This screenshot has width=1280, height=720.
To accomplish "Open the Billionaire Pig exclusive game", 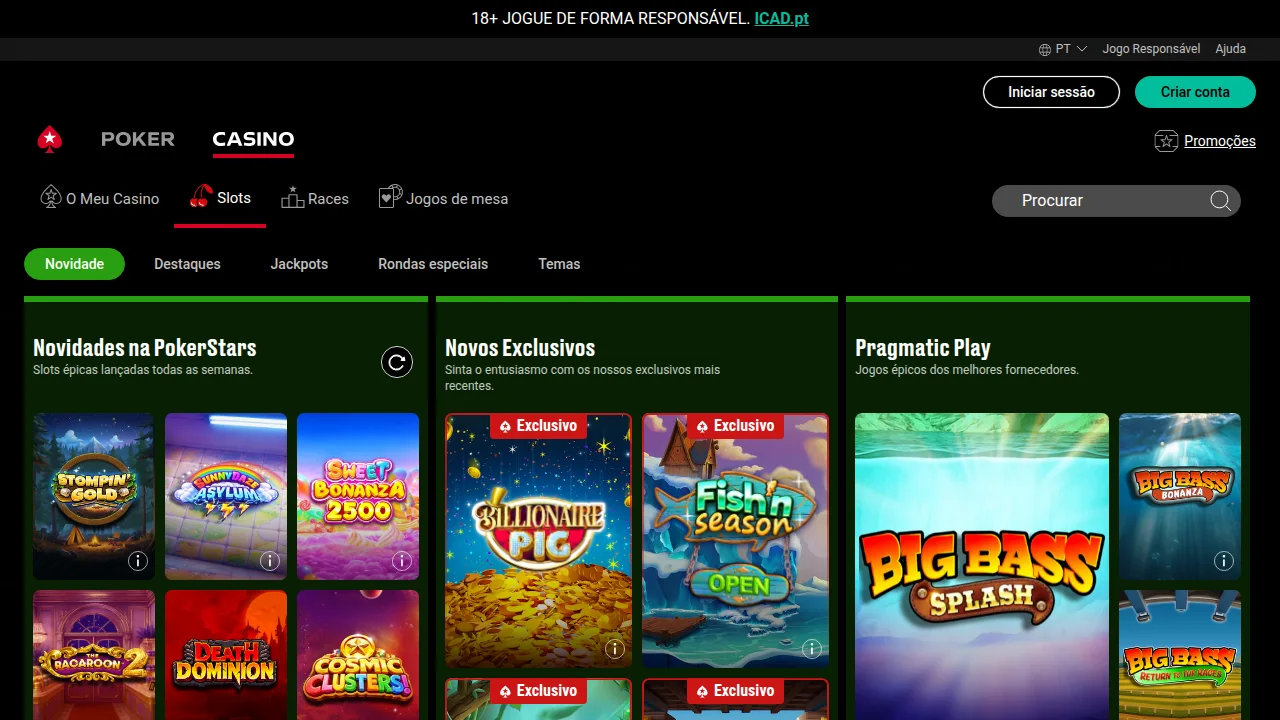I will [538, 541].
